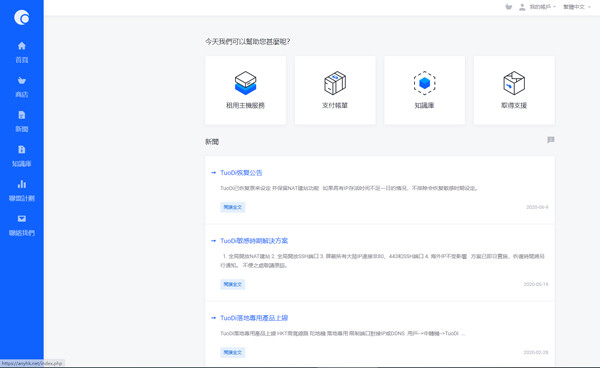The width and height of the screenshot is (600, 368).
Task: Click the date 2020-05-19
Action: click(536, 284)
